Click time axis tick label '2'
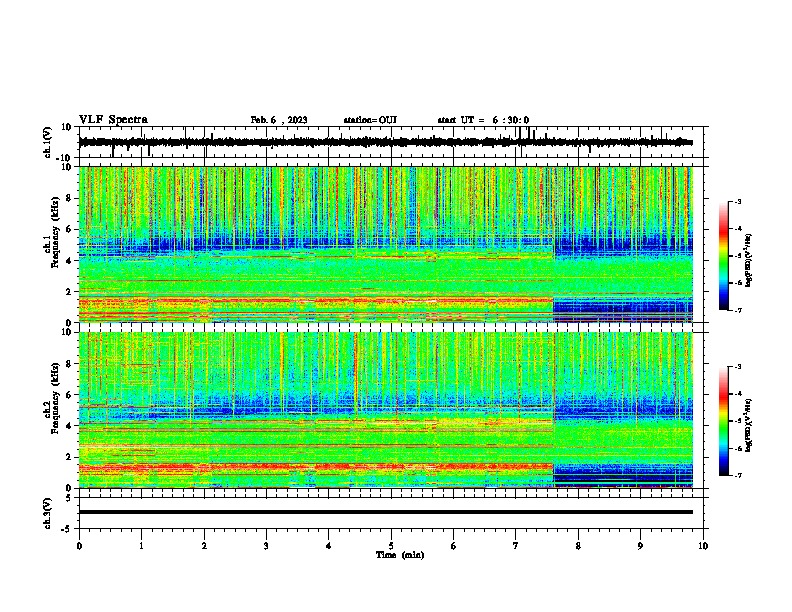The image size is (792, 612). (x=204, y=546)
